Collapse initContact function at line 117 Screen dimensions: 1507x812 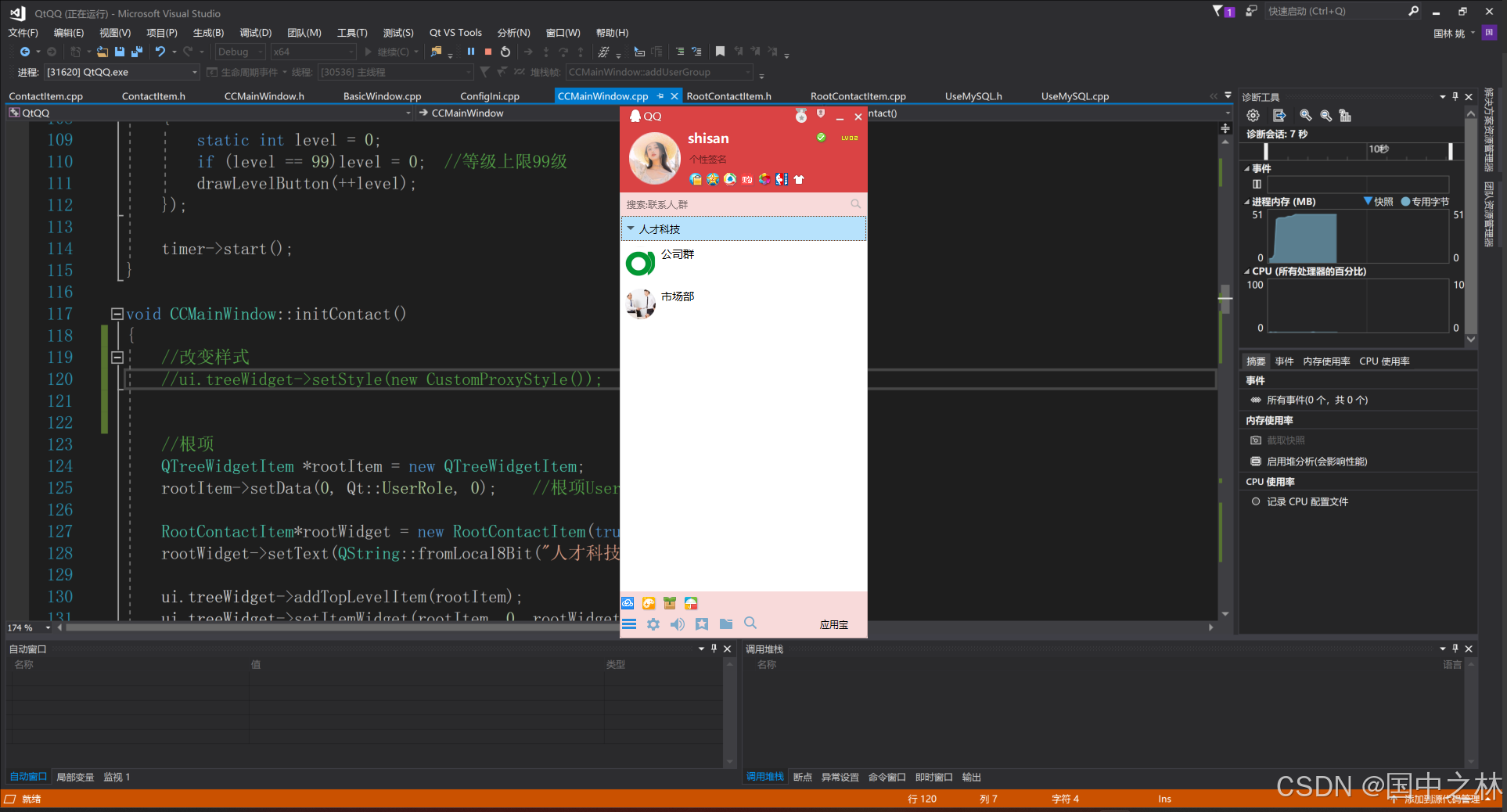click(117, 314)
